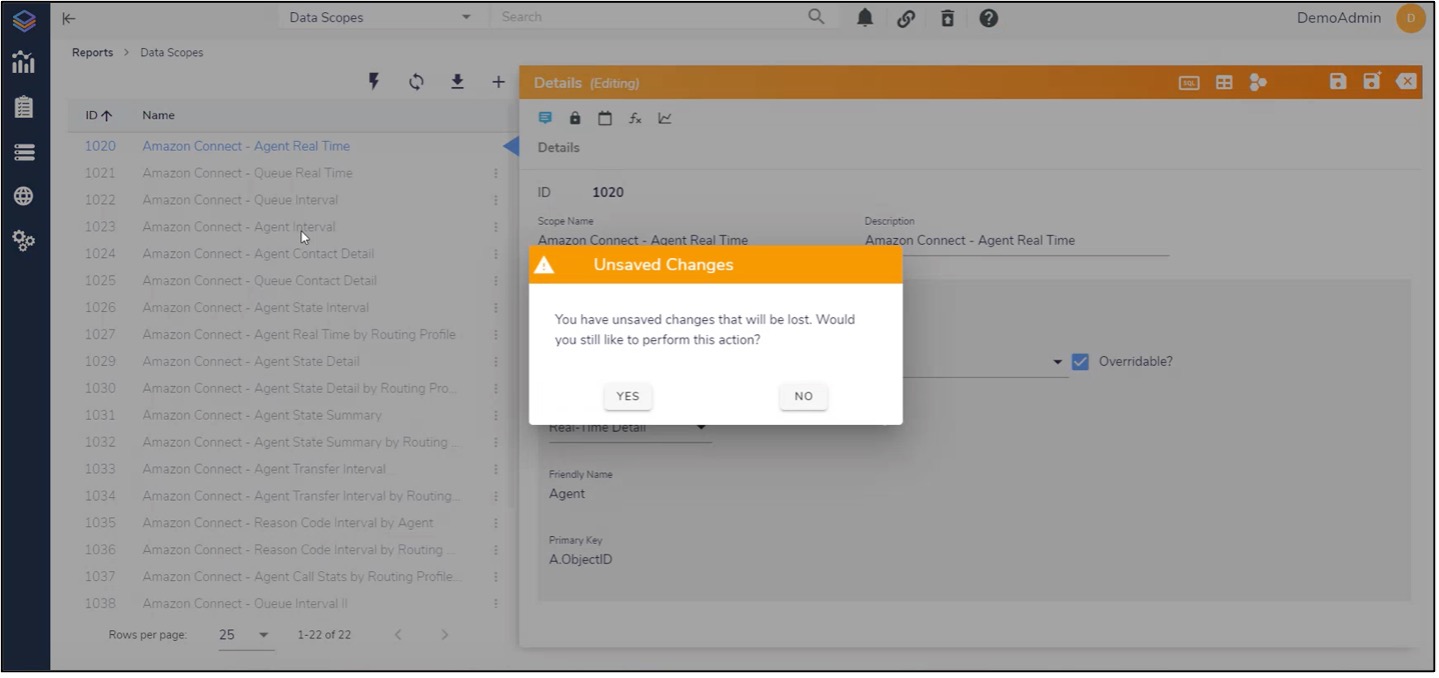
Task: Click the Search input field
Action: click(x=652, y=17)
